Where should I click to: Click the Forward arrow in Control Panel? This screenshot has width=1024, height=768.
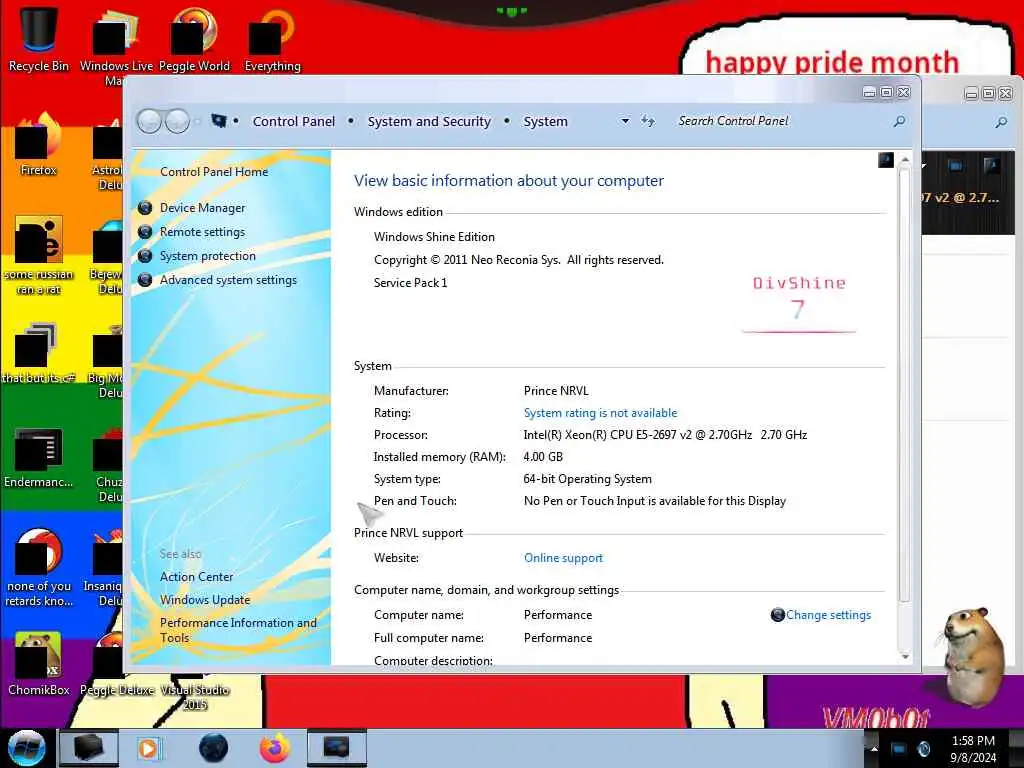[177, 121]
